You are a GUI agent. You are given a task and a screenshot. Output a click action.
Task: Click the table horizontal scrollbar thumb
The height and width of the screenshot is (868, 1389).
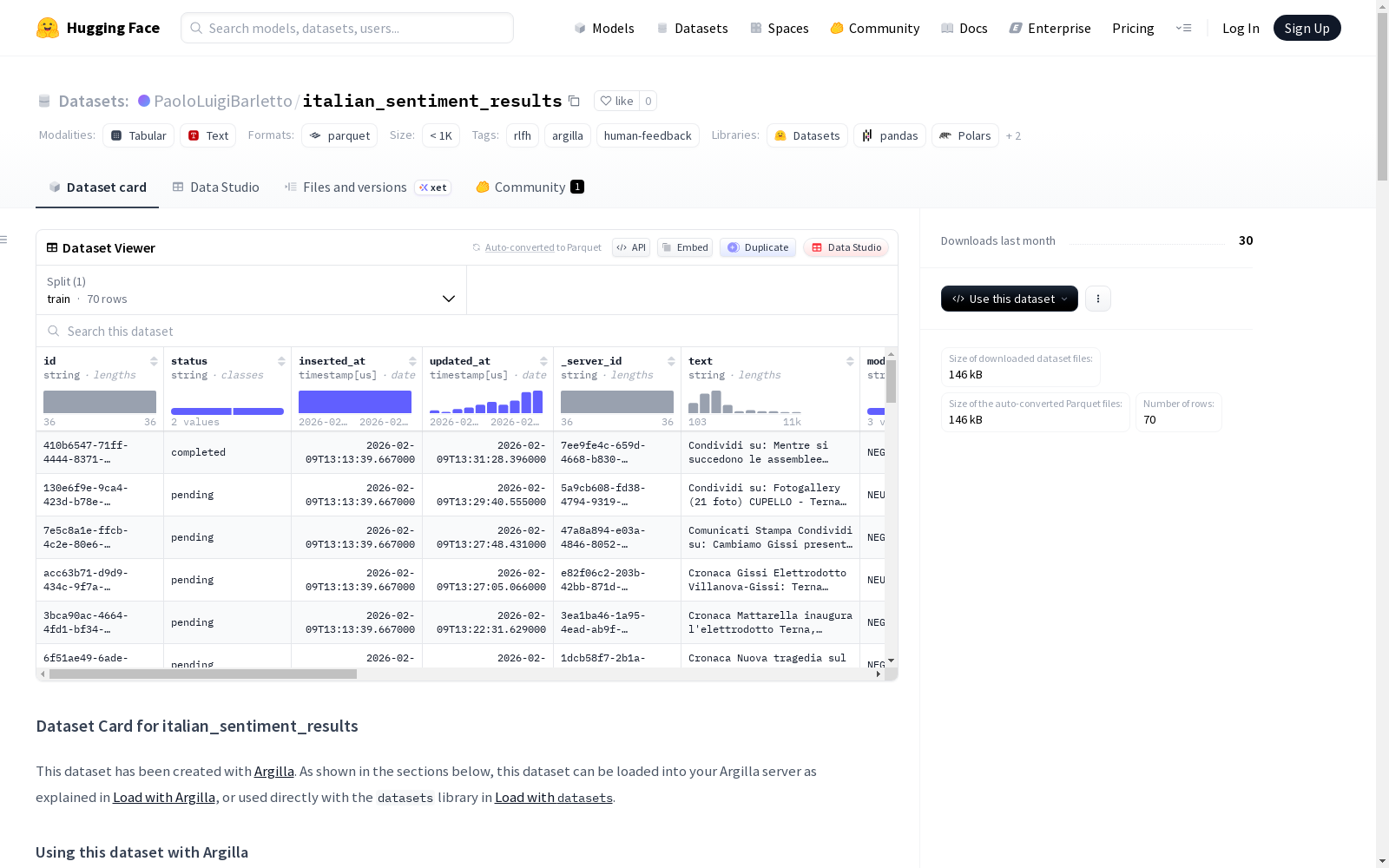[203, 674]
